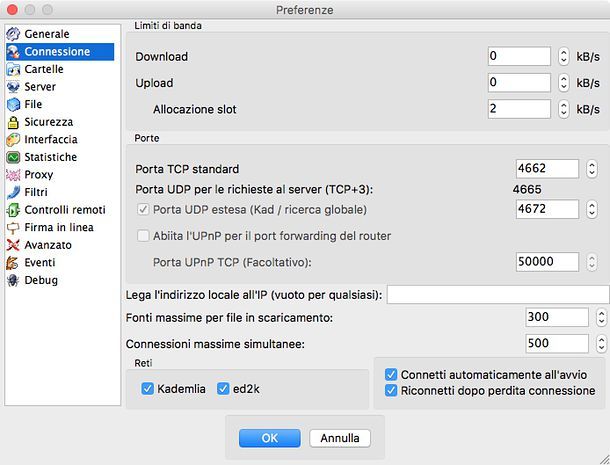This screenshot has width=610, height=465.
Task: Click the Sicurezza lock icon
Action: (13, 122)
